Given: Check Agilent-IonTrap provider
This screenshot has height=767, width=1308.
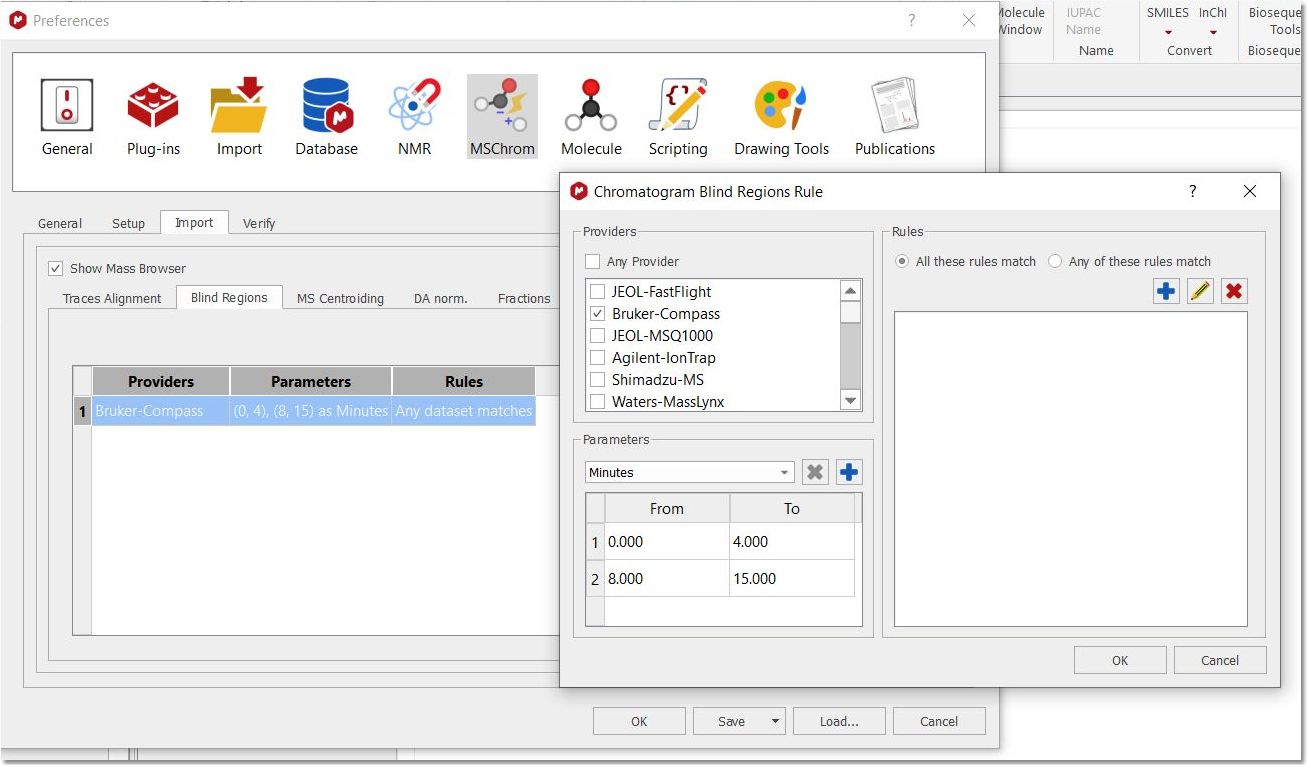Looking at the screenshot, I should point(598,358).
